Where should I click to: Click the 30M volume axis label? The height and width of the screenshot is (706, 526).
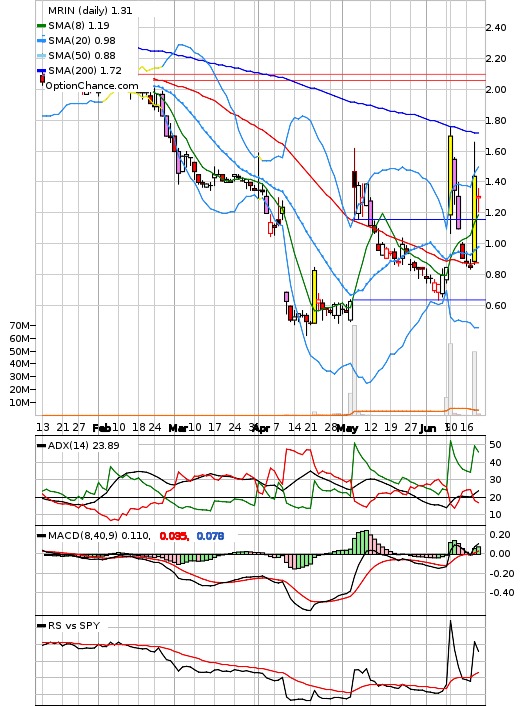click(22, 377)
